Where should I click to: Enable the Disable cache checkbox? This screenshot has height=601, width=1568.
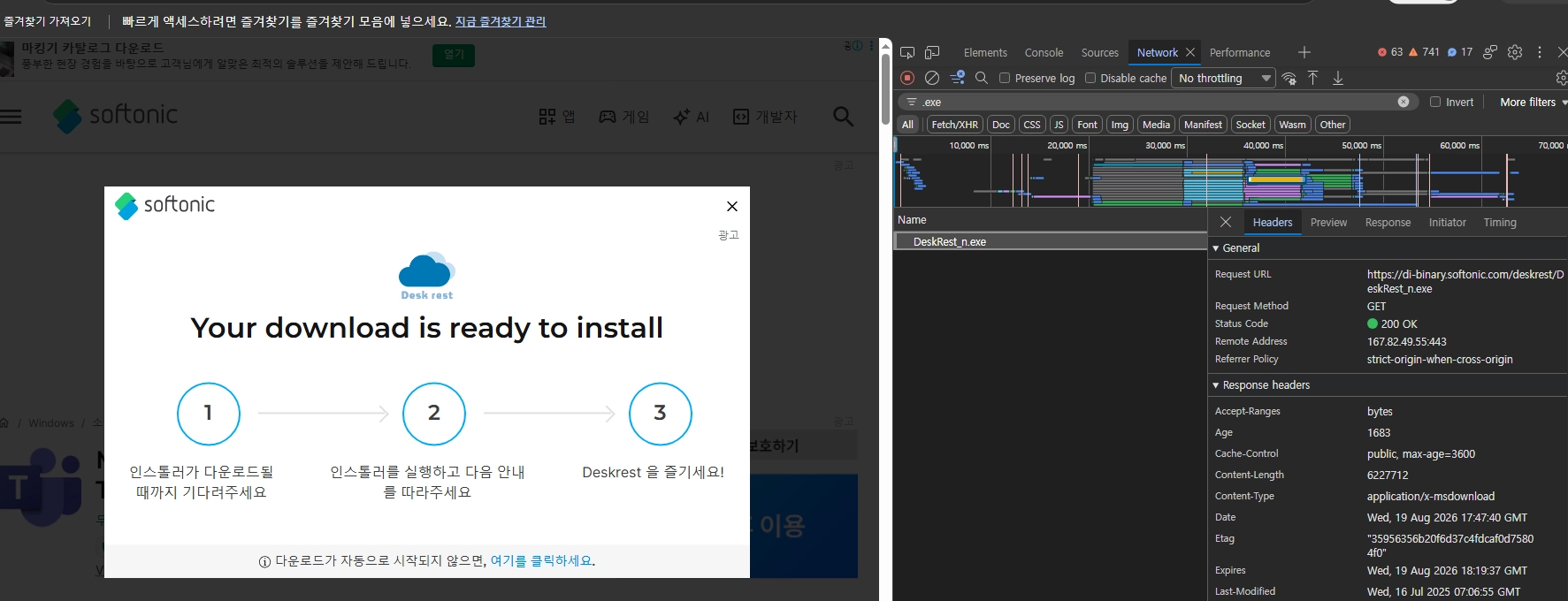pos(1090,78)
